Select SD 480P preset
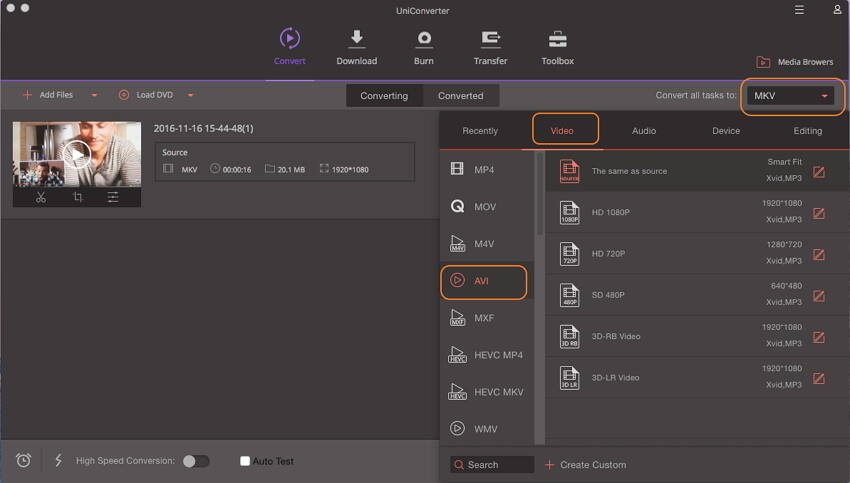850x483 pixels. (x=697, y=295)
